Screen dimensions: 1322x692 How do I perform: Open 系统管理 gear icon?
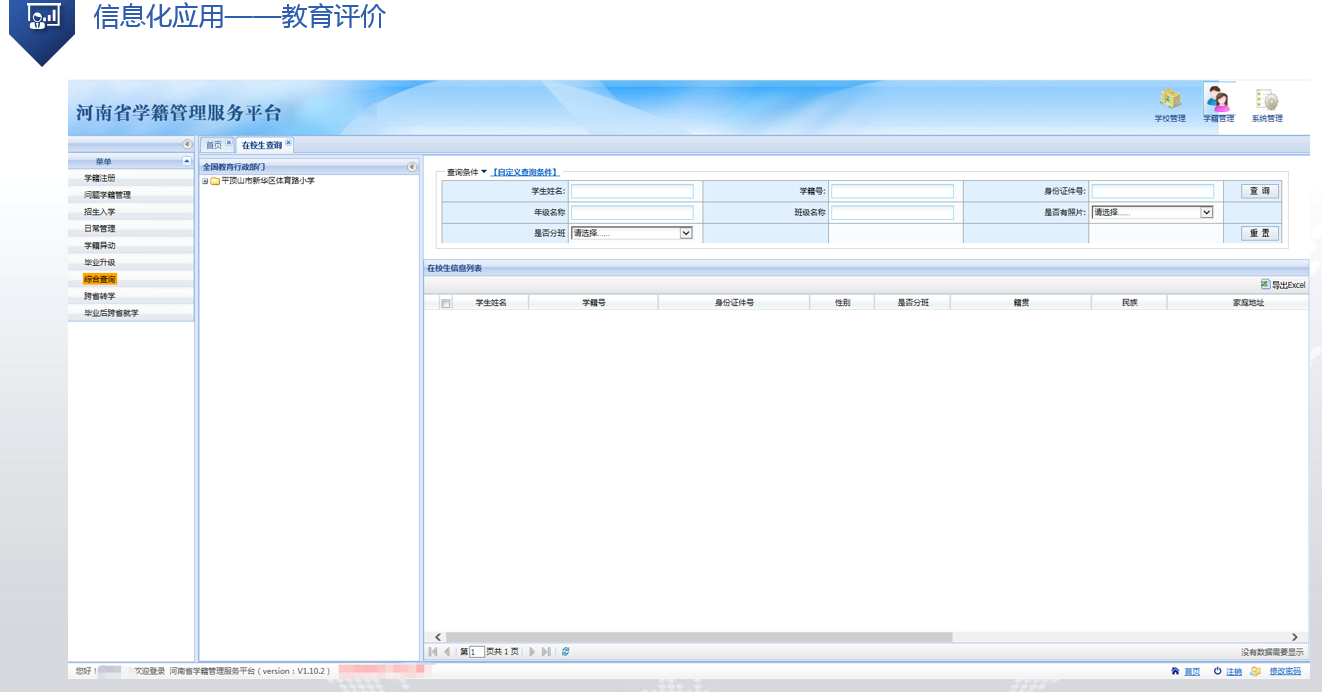coord(1267,101)
